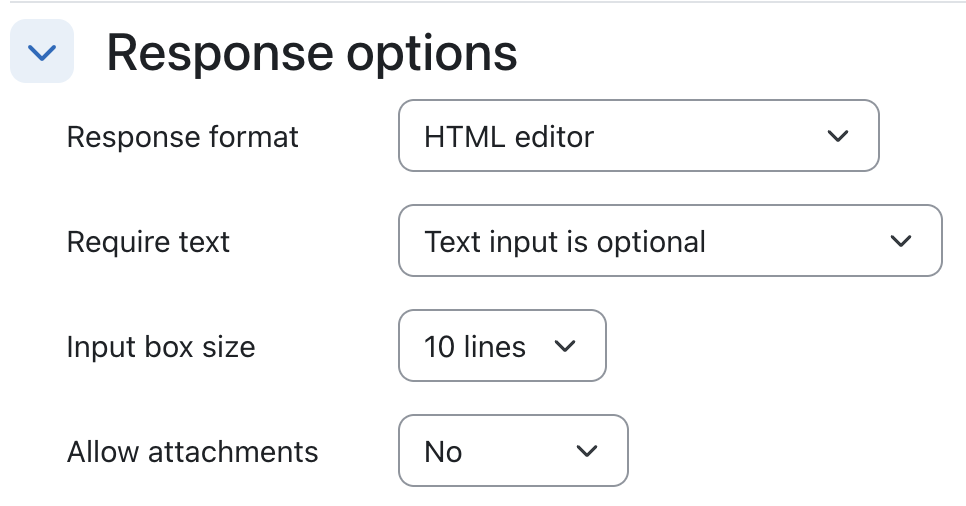Click the arrow beside HTML editor
The height and width of the screenshot is (506, 966).
[838, 136]
